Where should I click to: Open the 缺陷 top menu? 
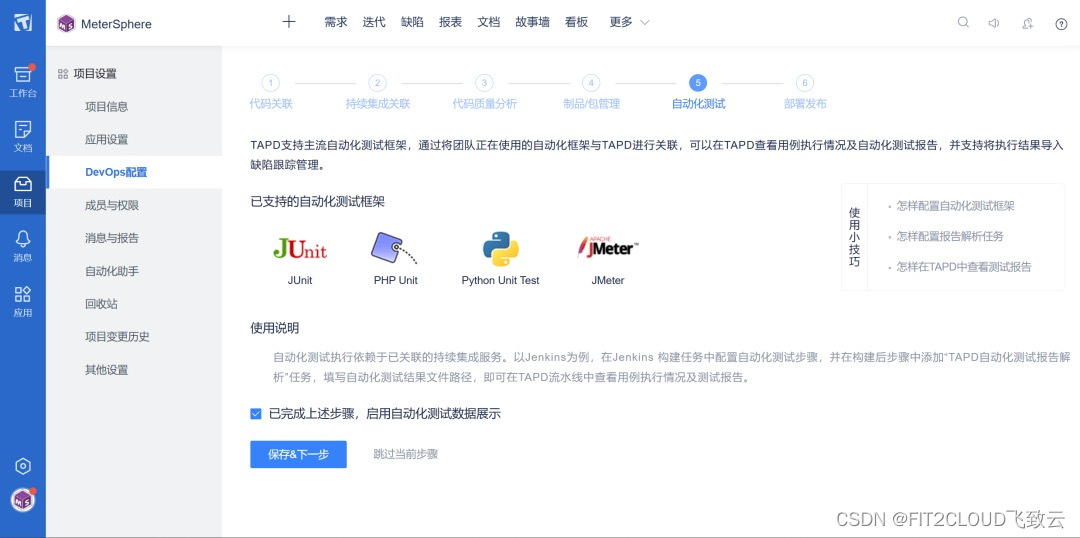click(x=412, y=22)
